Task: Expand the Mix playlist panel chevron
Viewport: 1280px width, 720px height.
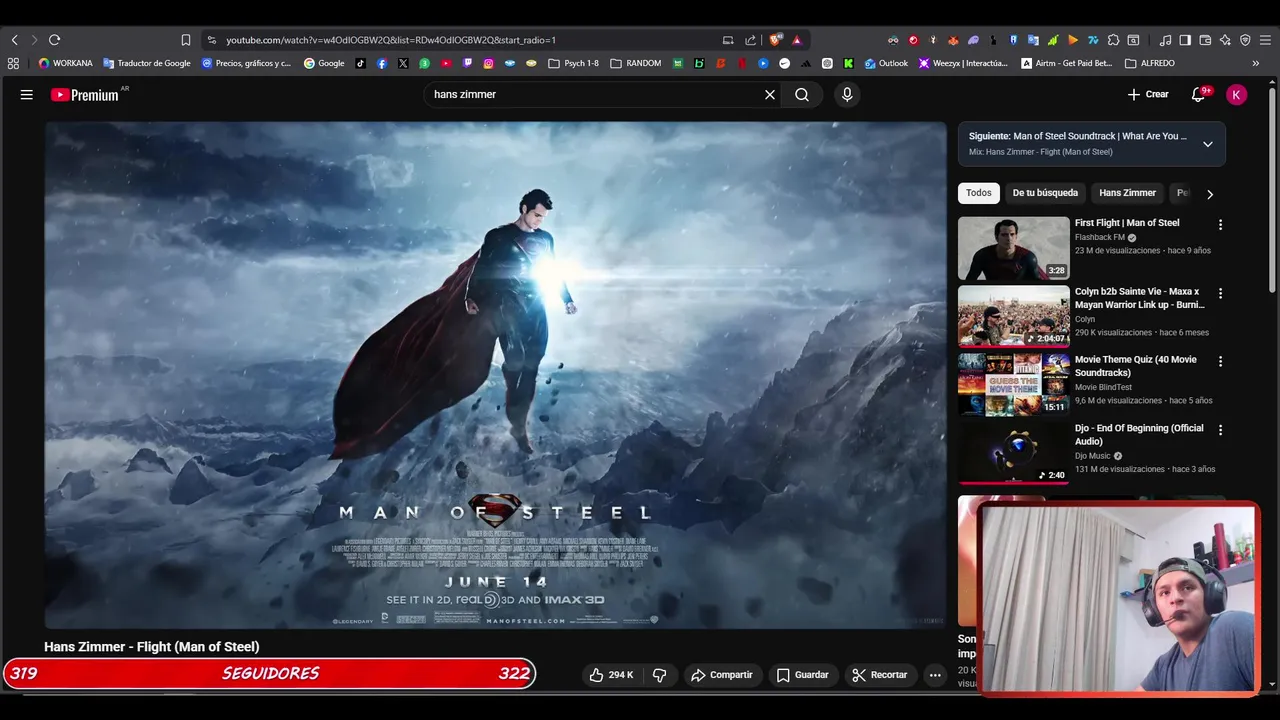Action: (x=1208, y=144)
